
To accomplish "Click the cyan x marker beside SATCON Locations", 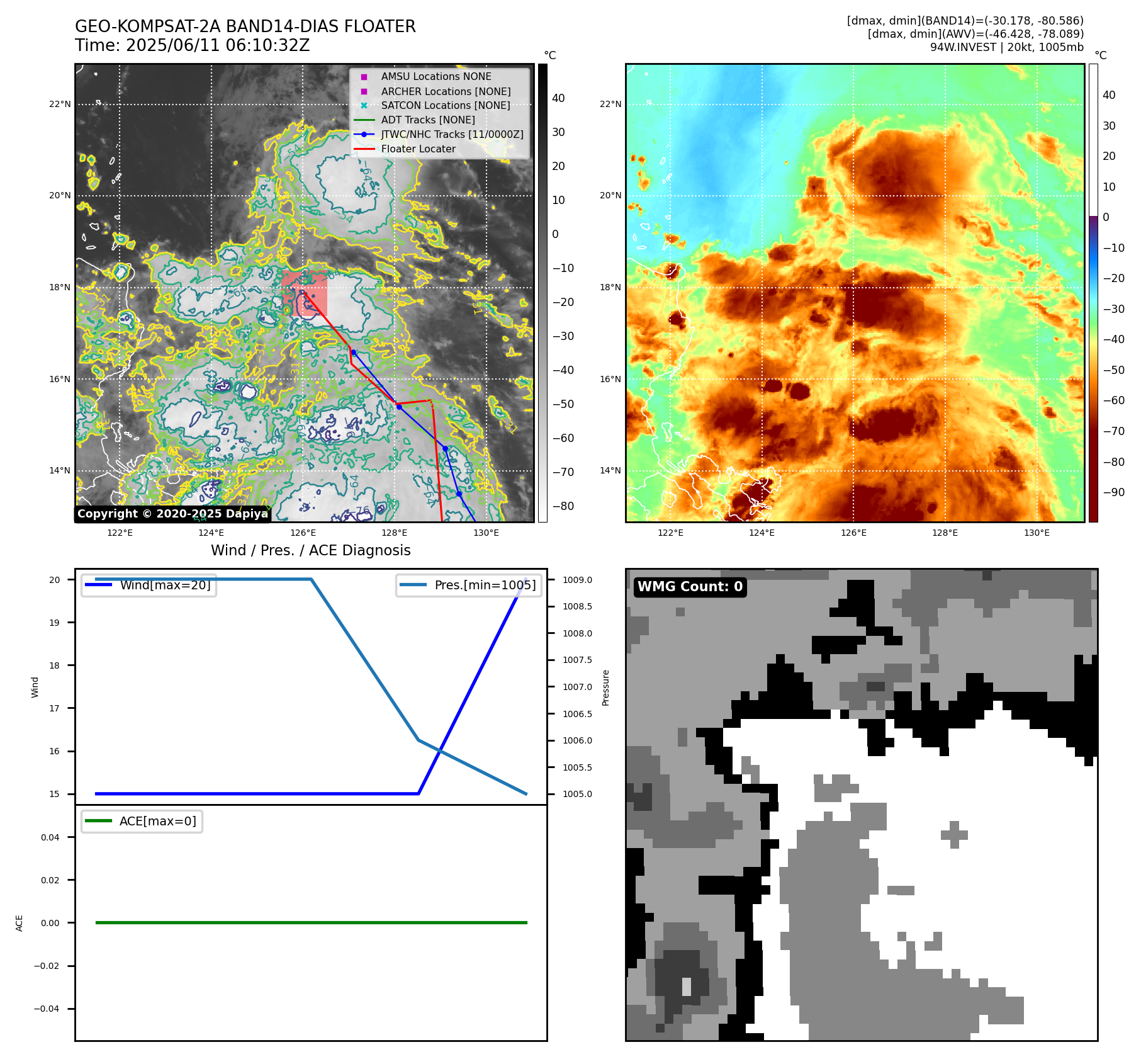I will tap(364, 105).
